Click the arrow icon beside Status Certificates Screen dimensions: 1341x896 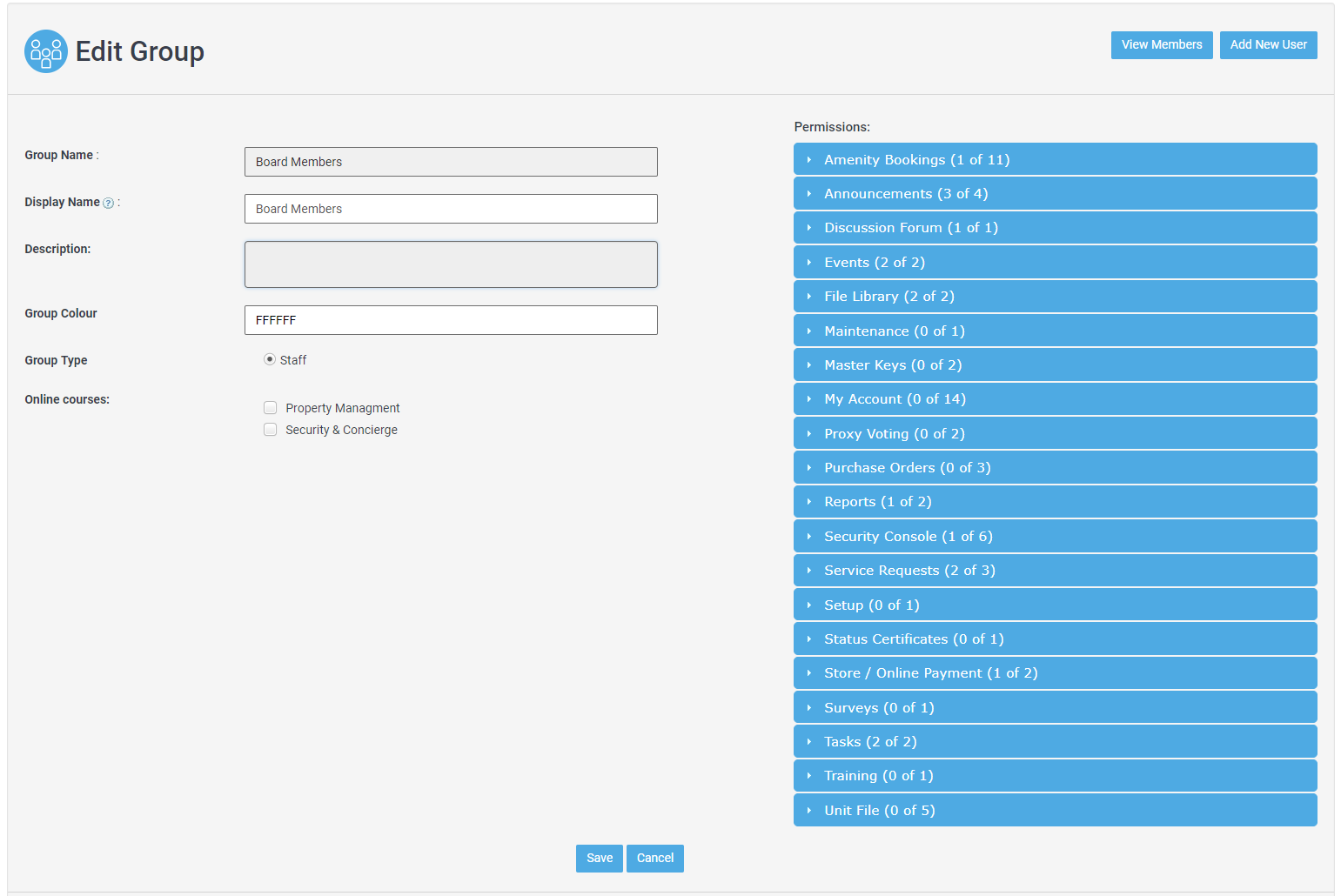coord(809,639)
